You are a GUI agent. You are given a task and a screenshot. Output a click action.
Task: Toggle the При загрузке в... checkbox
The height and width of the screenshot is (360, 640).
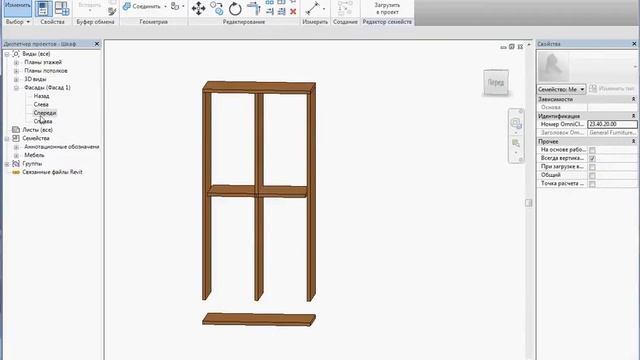point(592,167)
